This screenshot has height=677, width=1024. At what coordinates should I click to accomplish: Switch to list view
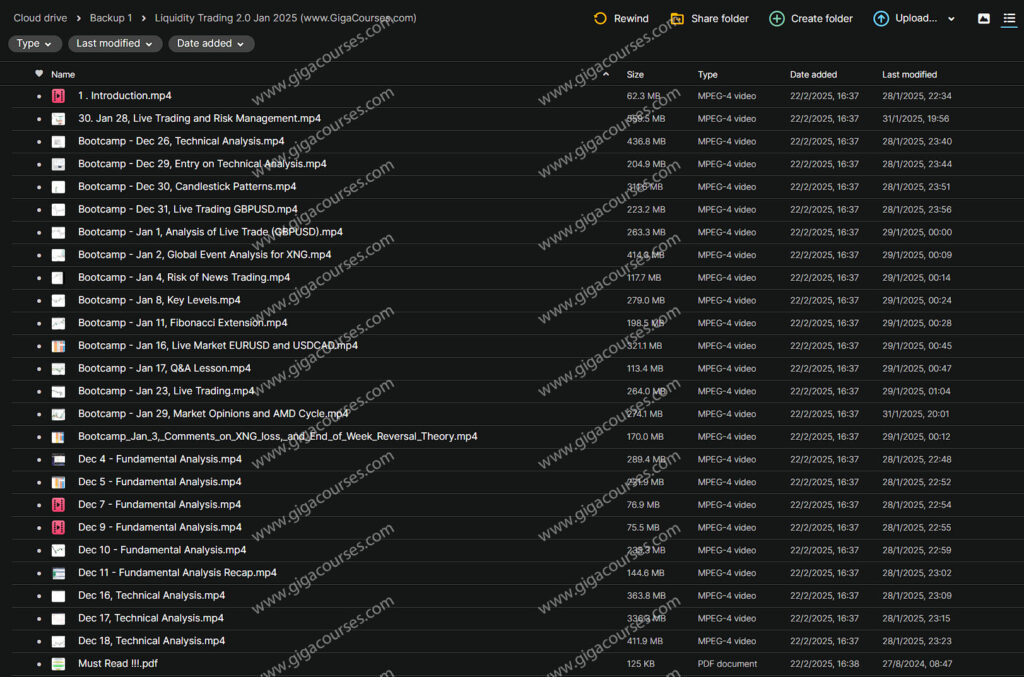click(1008, 18)
